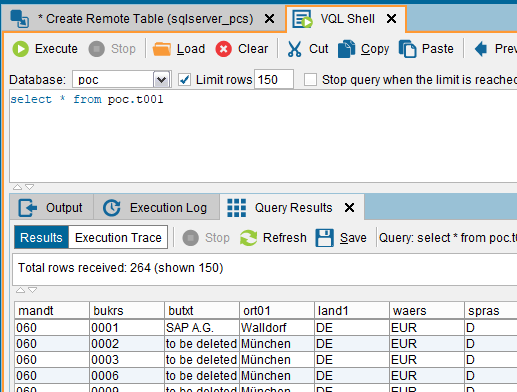Click the butxt column header
The image size is (517, 392).
tap(202, 311)
